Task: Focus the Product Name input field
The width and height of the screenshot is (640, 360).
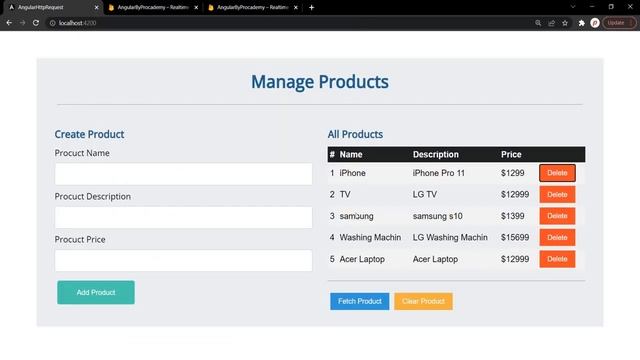Action: point(183,174)
